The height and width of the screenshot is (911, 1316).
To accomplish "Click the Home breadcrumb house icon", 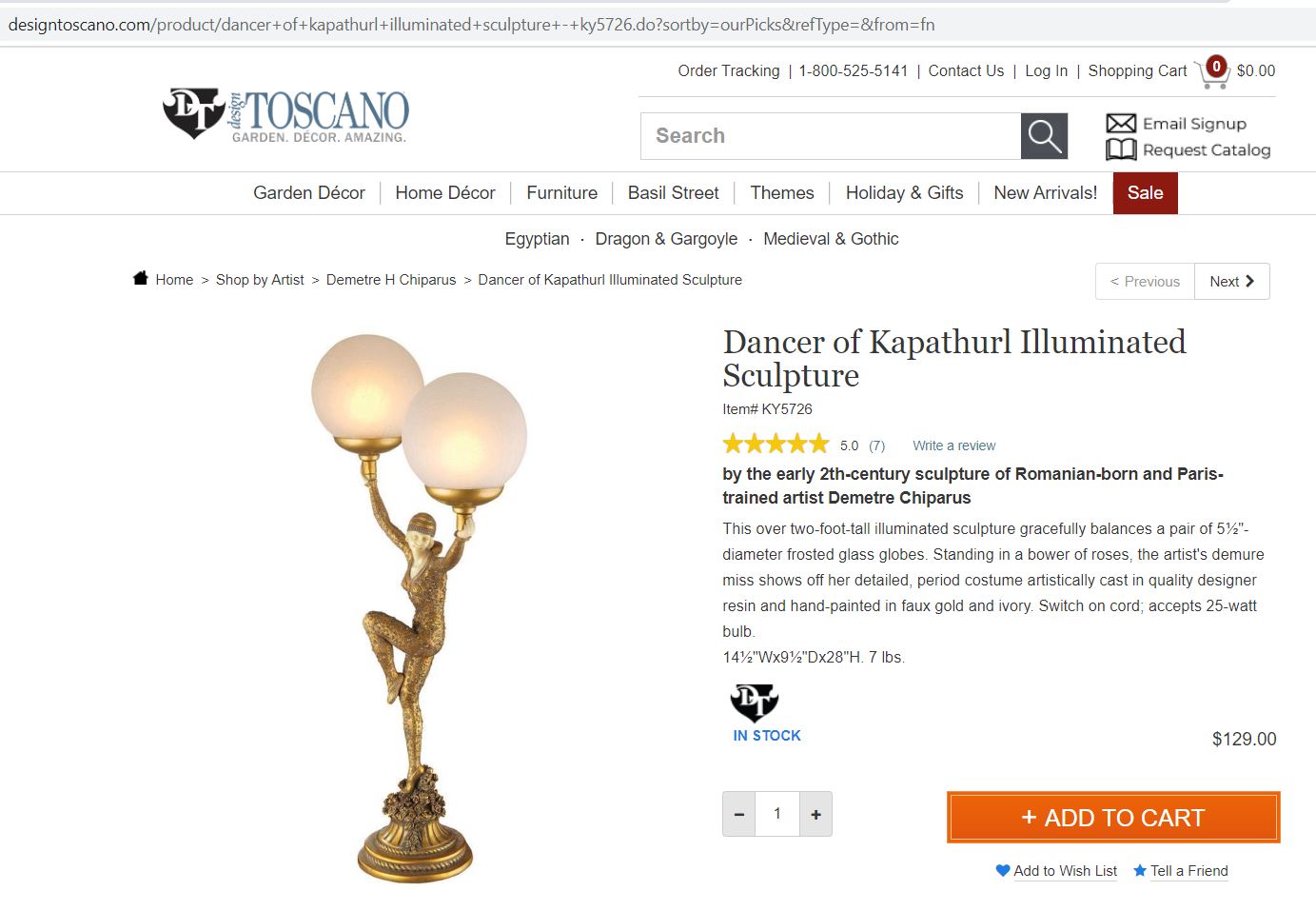I will click(x=141, y=278).
